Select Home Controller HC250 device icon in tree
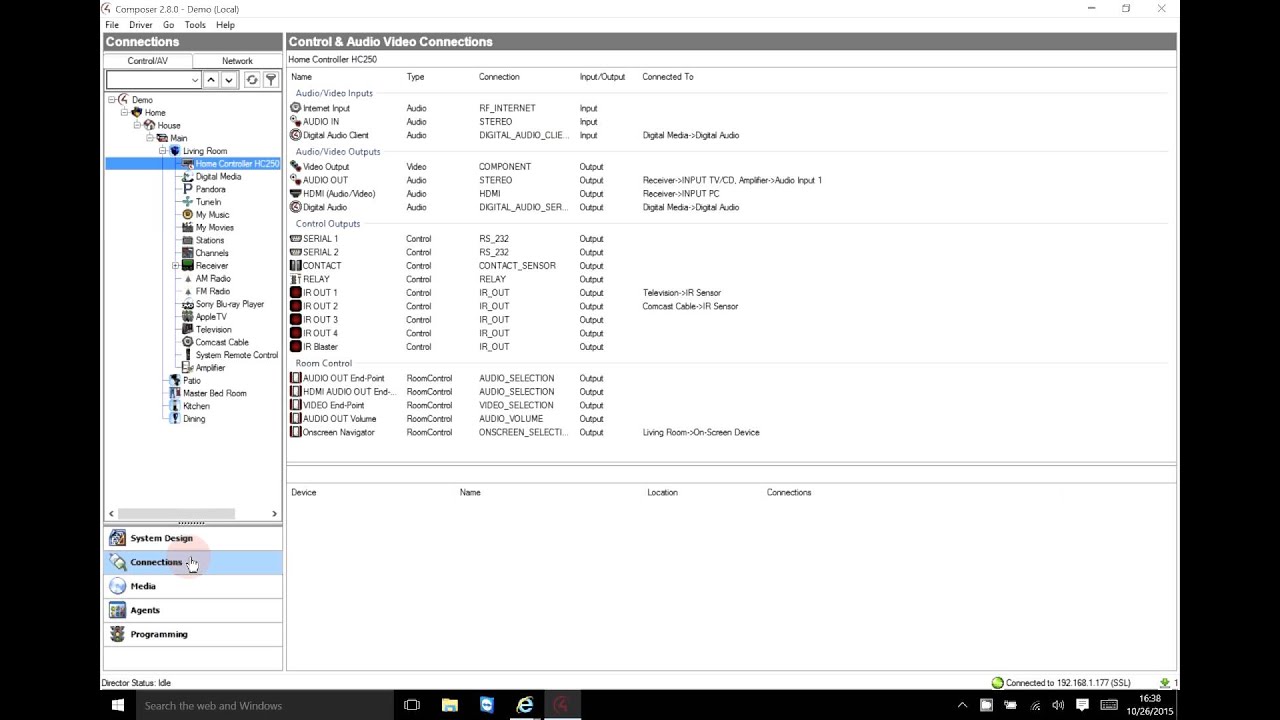The height and width of the screenshot is (720, 1280). (187, 163)
